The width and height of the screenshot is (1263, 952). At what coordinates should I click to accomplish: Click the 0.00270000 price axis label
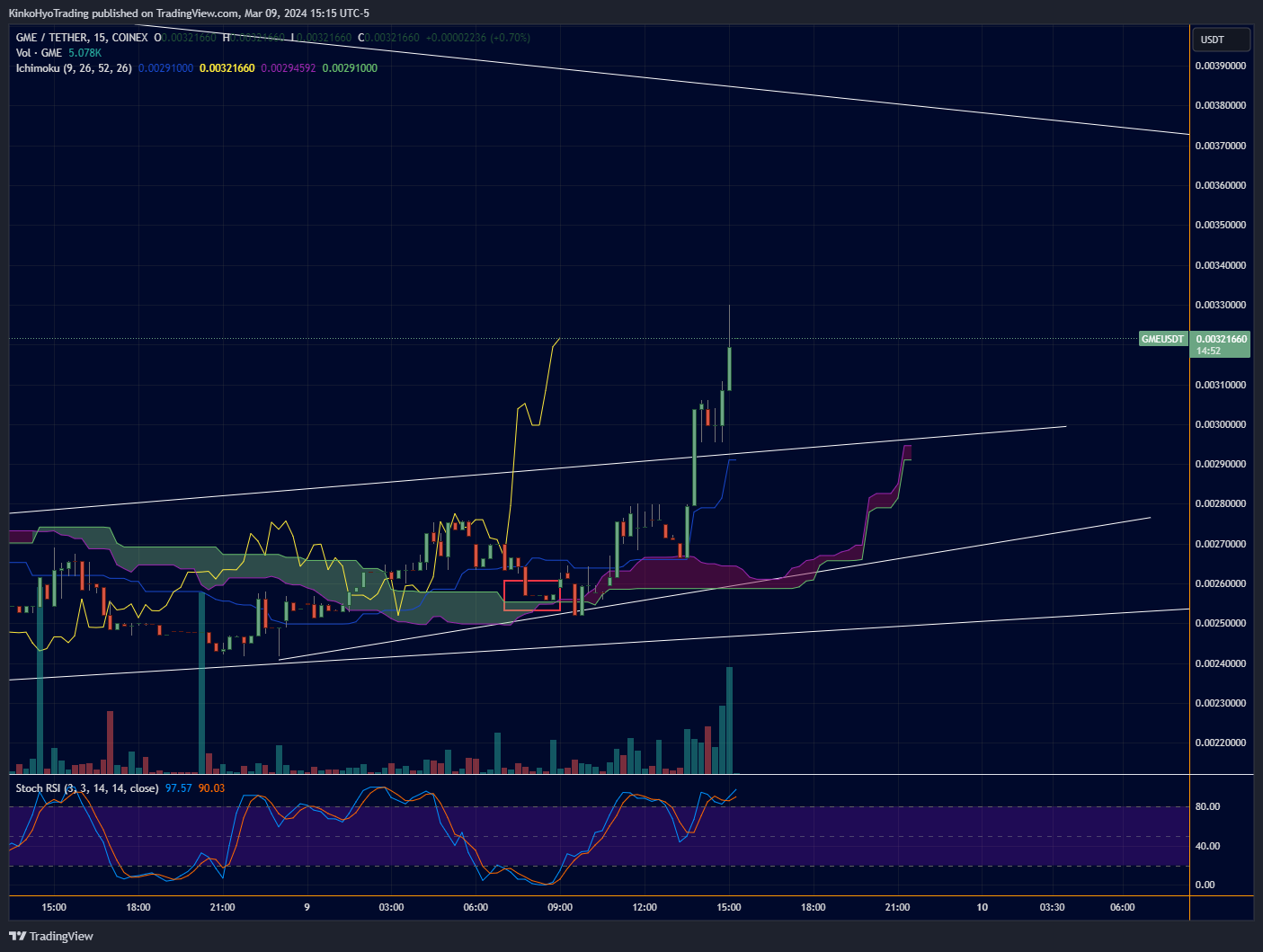pos(1220,544)
